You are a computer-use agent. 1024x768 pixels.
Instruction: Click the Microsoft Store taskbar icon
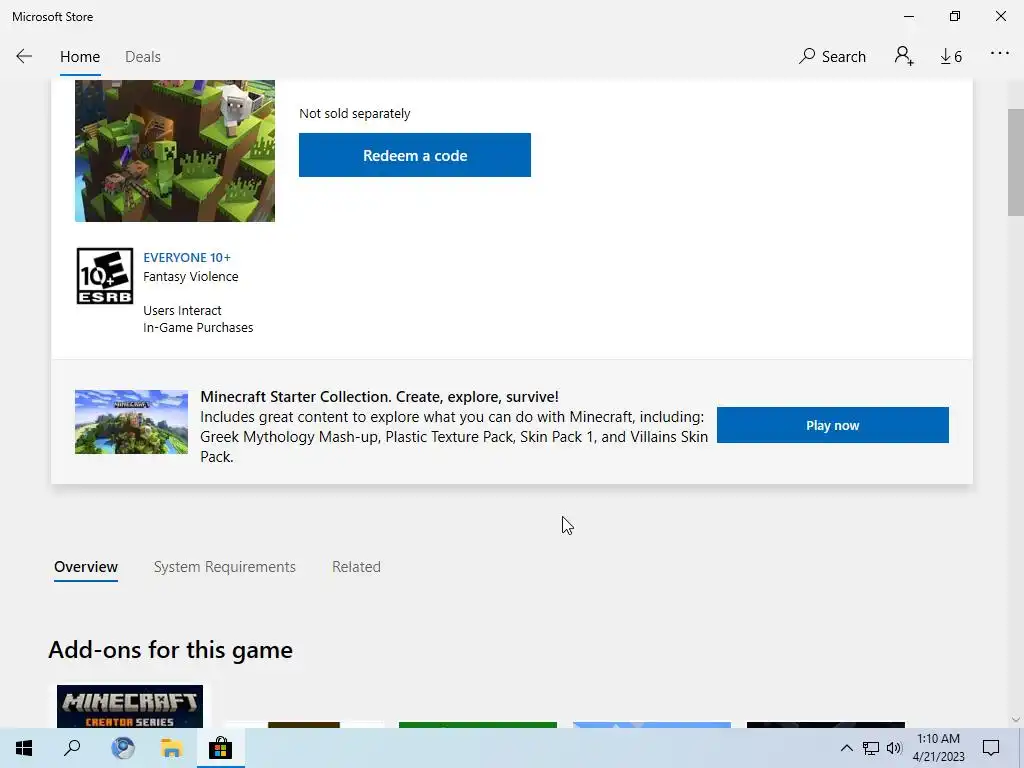click(221, 748)
